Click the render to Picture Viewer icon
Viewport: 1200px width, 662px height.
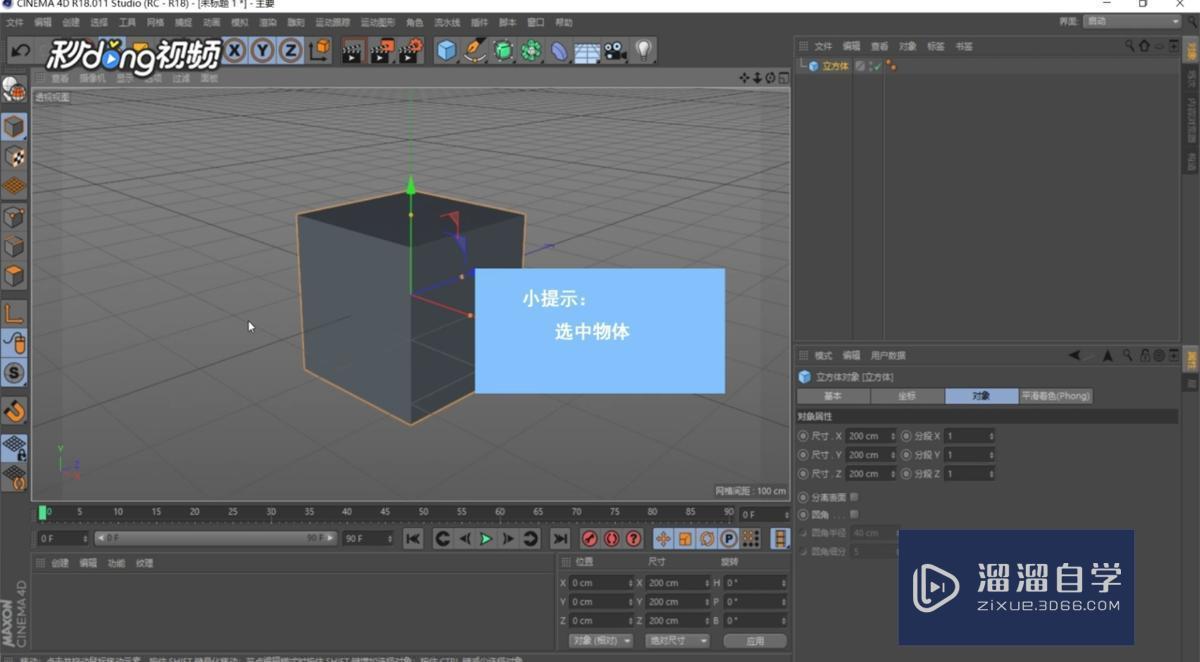coord(380,50)
